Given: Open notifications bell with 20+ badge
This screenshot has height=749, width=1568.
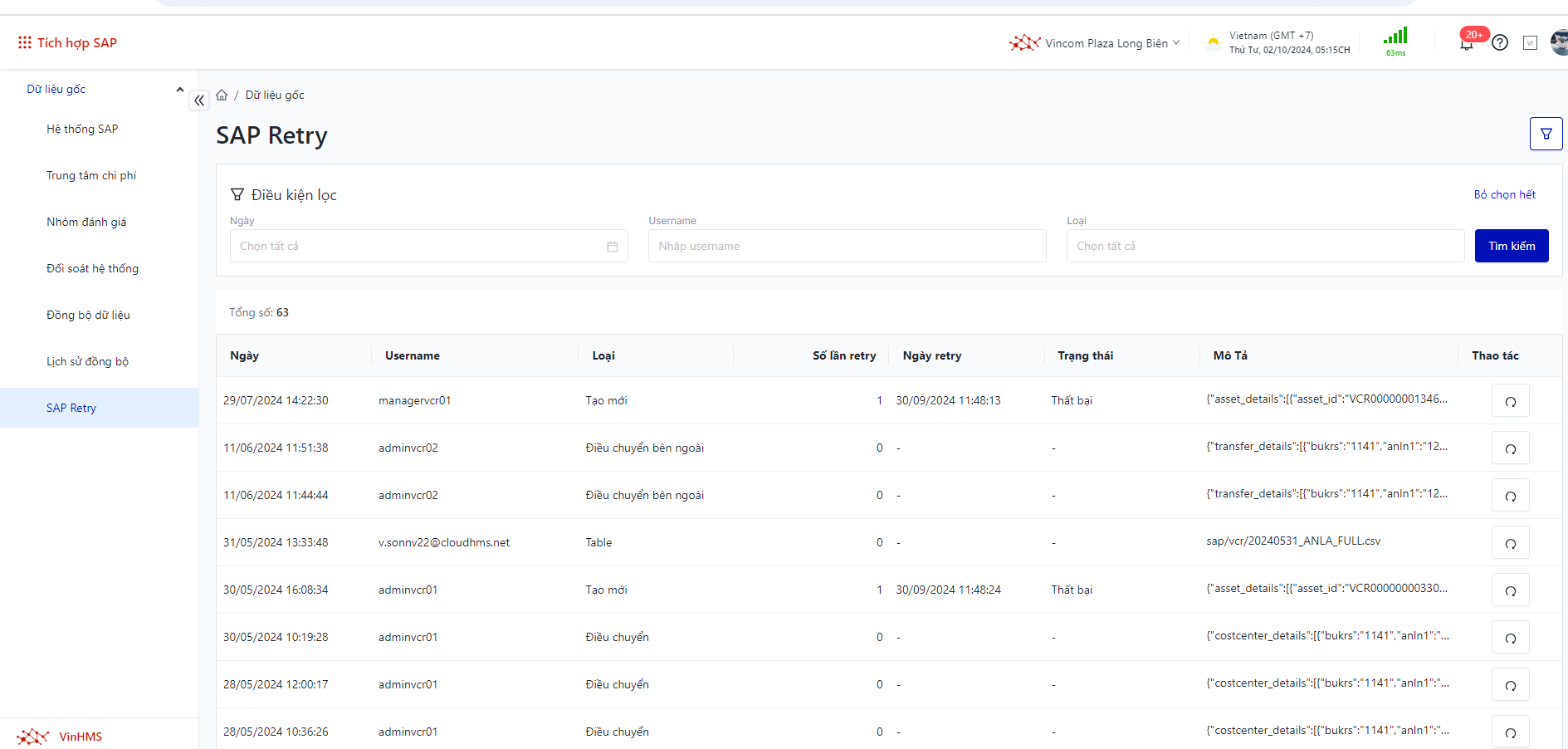Looking at the screenshot, I should coord(1467,44).
